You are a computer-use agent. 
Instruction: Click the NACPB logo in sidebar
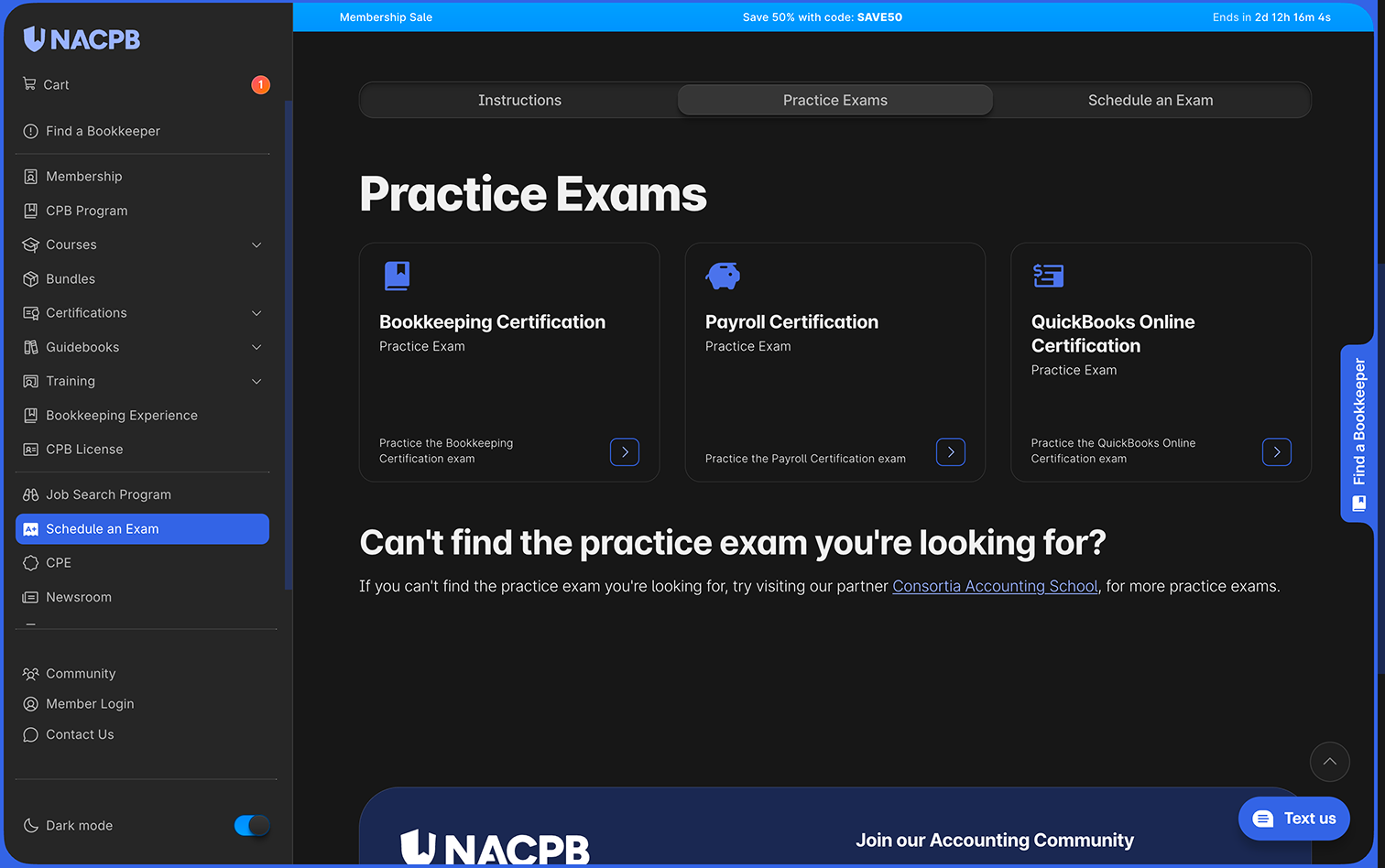(x=82, y=38)
